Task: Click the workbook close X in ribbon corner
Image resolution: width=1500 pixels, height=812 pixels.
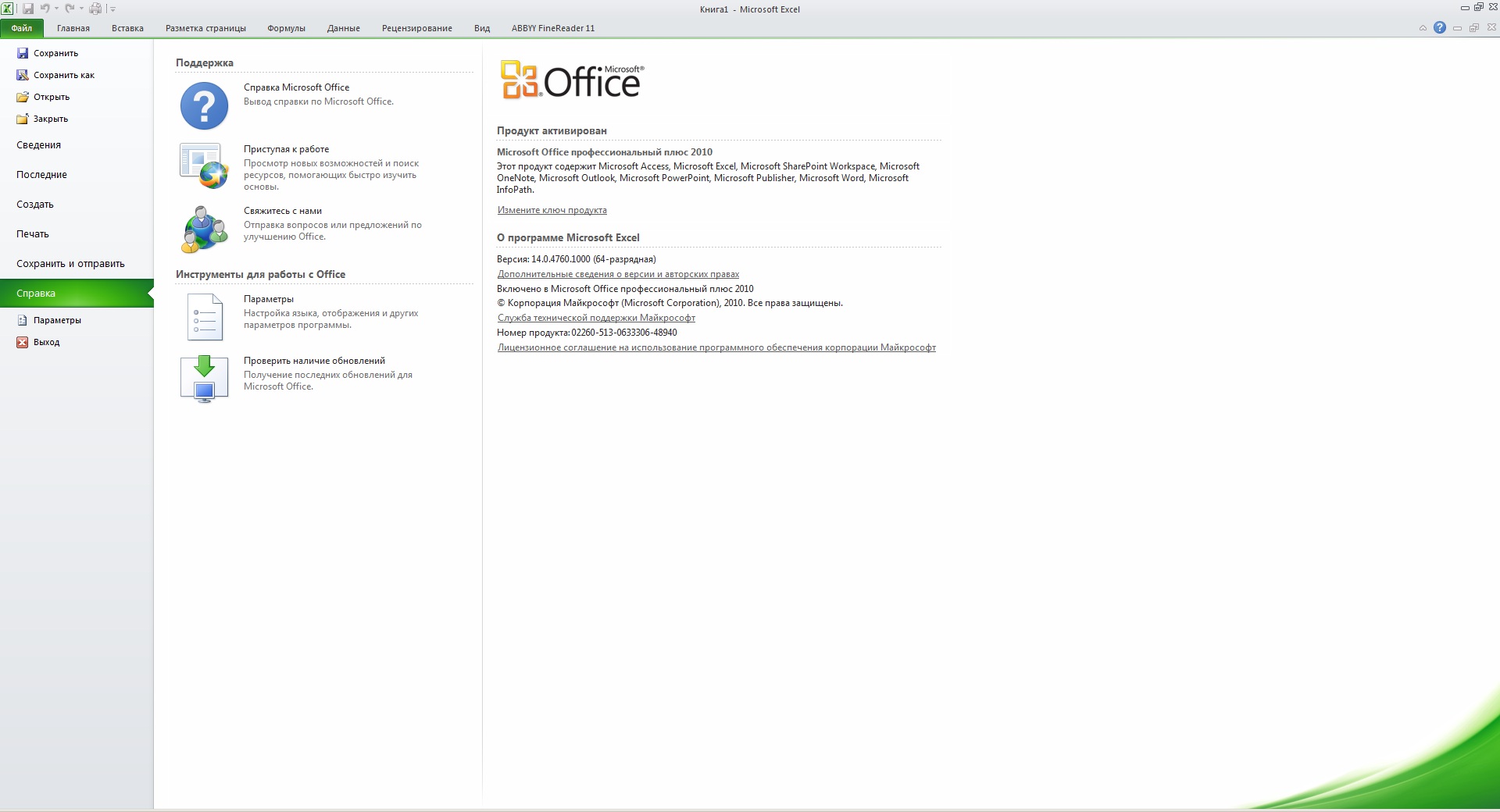Action: pyautogui.click(x=1491, y=28)
